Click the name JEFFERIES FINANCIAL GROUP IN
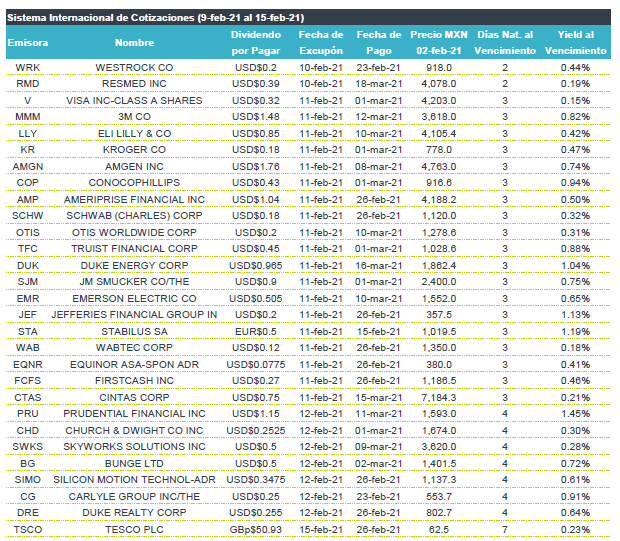 point(134,315)
